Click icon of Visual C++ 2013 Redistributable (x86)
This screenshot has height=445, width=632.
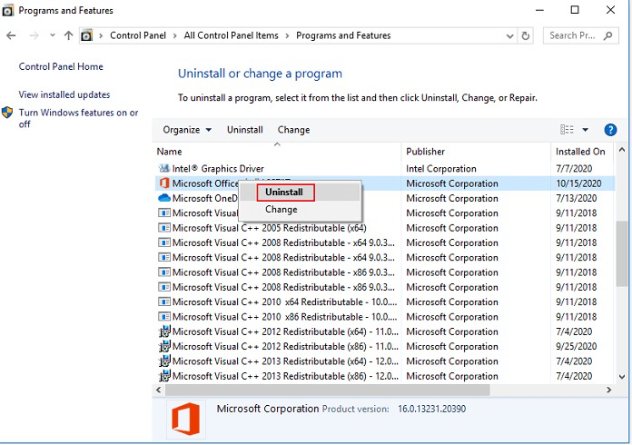[x=164, y=376]
